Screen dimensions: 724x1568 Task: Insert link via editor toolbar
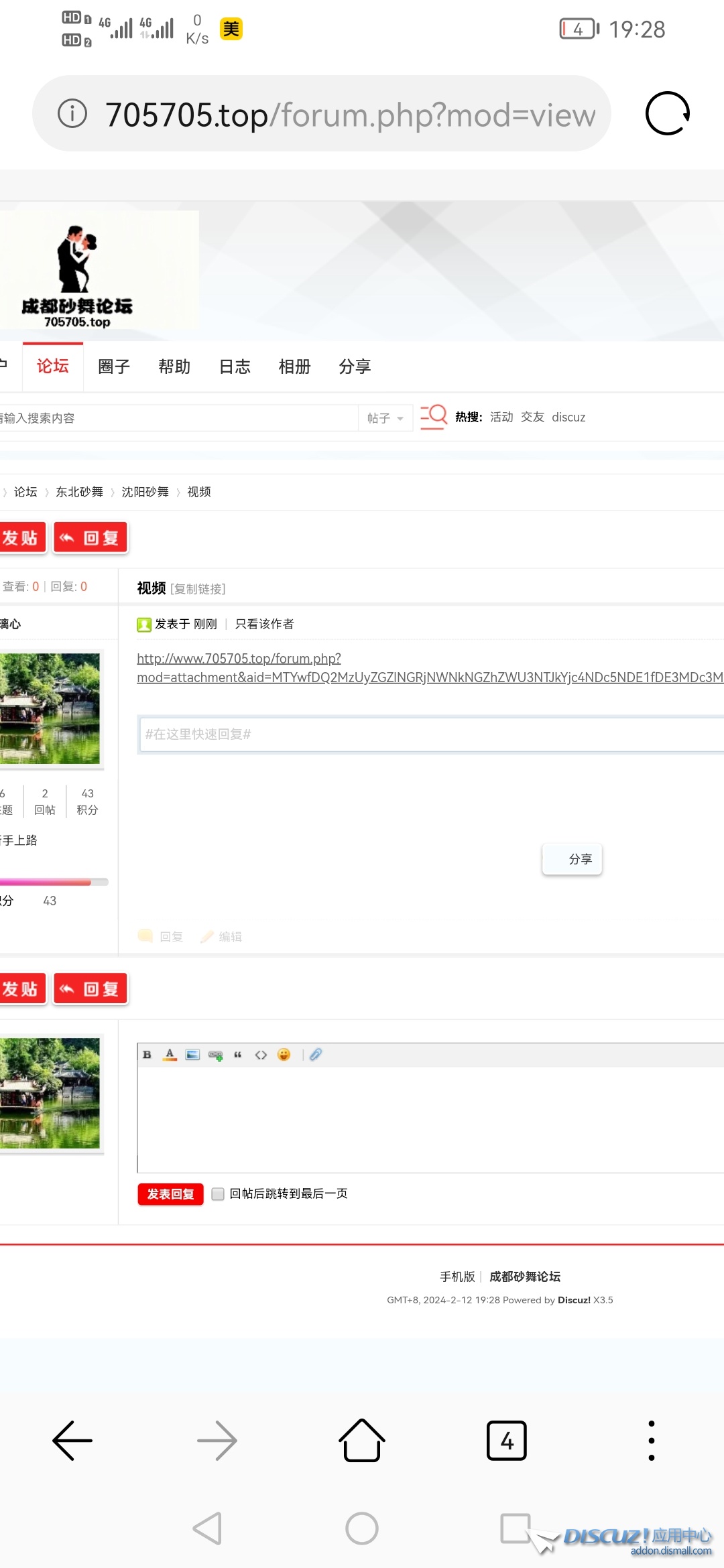215,1055
